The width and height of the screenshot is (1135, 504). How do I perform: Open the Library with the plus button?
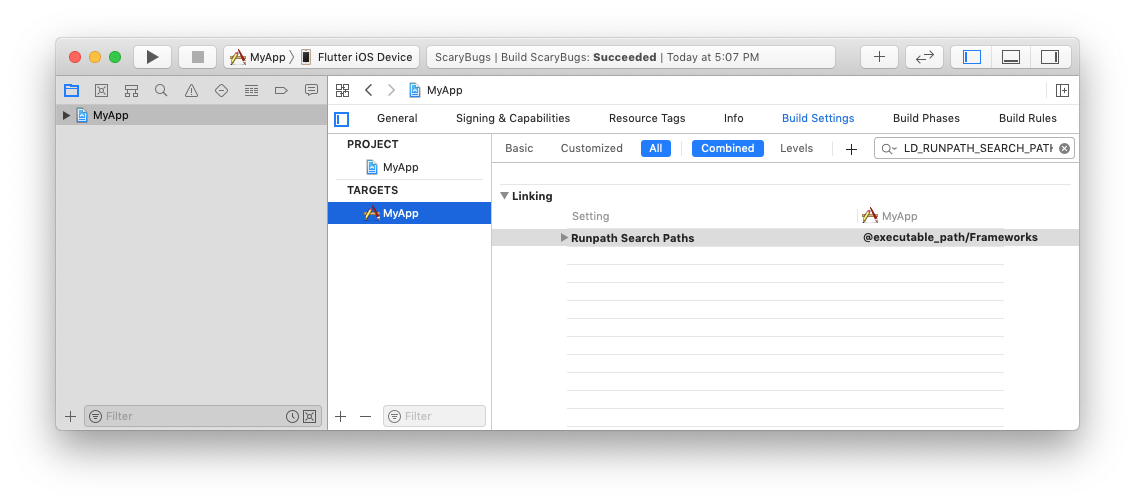pyautogui.click(x=879, y=57)
